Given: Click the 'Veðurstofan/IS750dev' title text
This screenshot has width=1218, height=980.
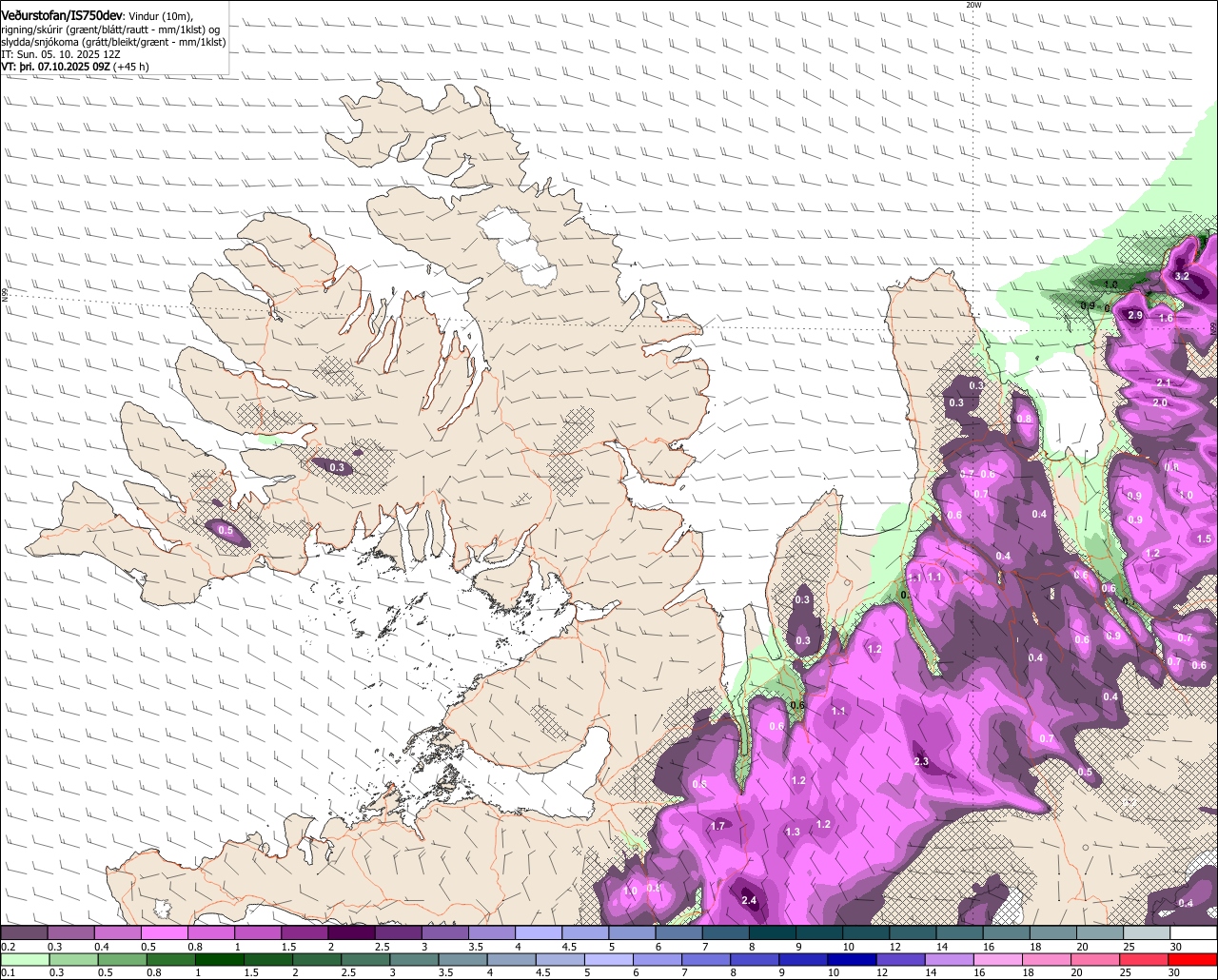Looking at the screenshot, I should 62,15.
